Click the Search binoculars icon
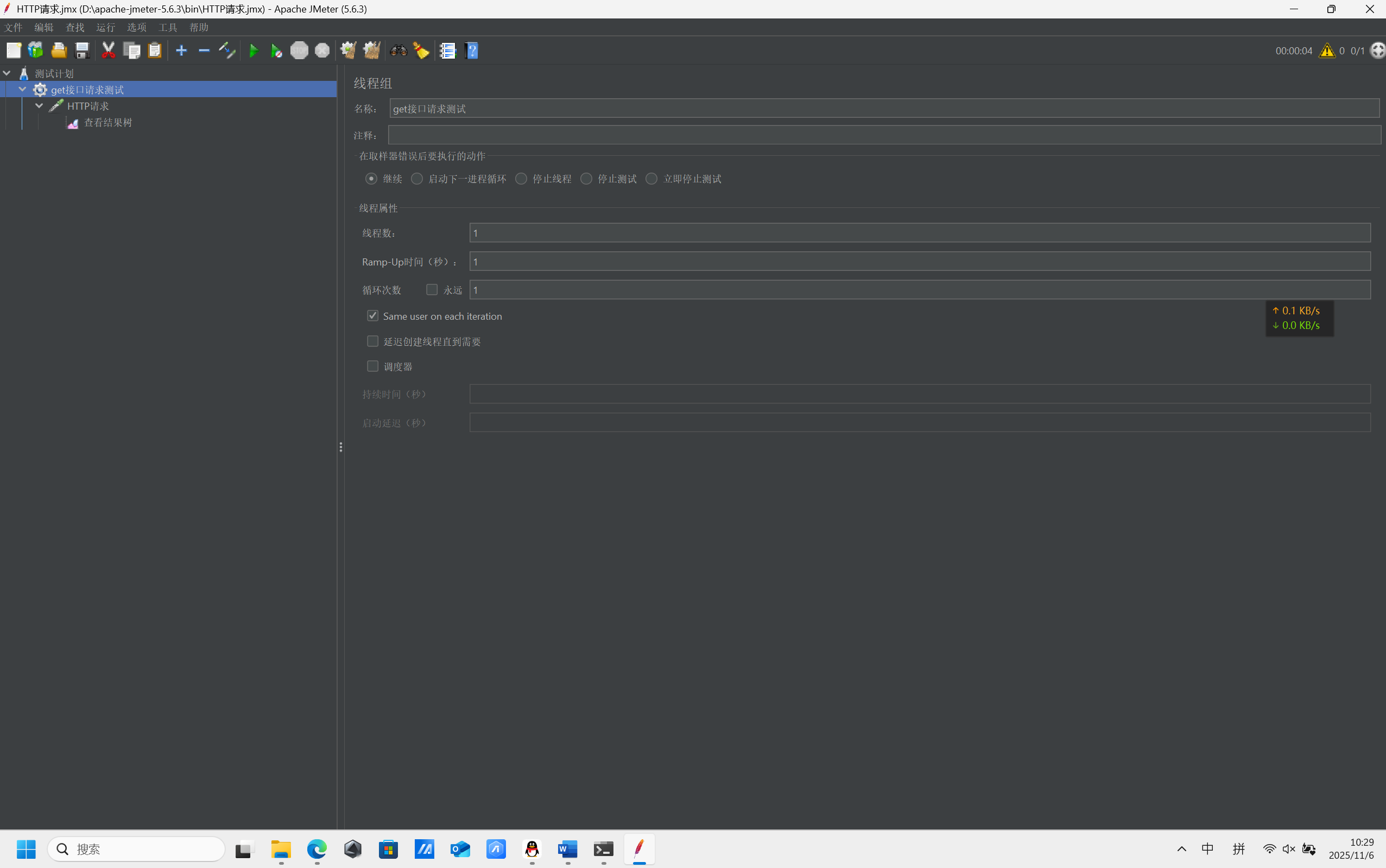 [398, 50]
